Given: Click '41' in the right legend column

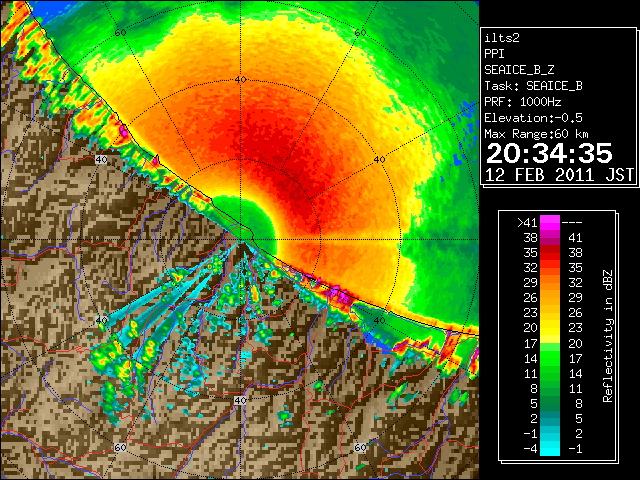Looking at the screenshot, I should coord(575,238).
